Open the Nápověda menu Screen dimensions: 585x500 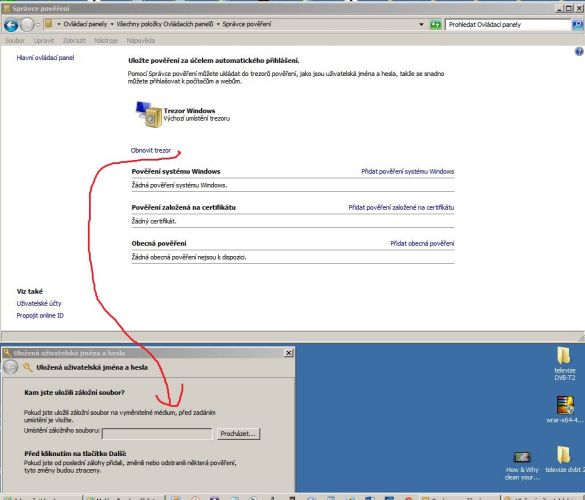tap(141, 40)
